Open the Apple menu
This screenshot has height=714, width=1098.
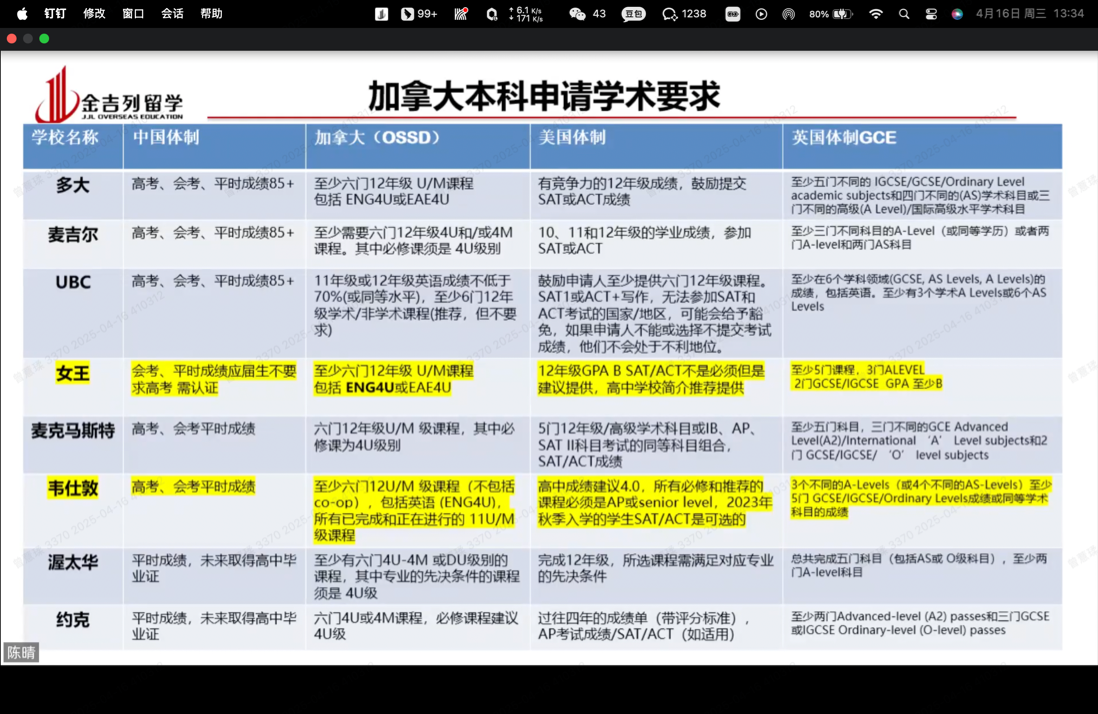(22, 13)
